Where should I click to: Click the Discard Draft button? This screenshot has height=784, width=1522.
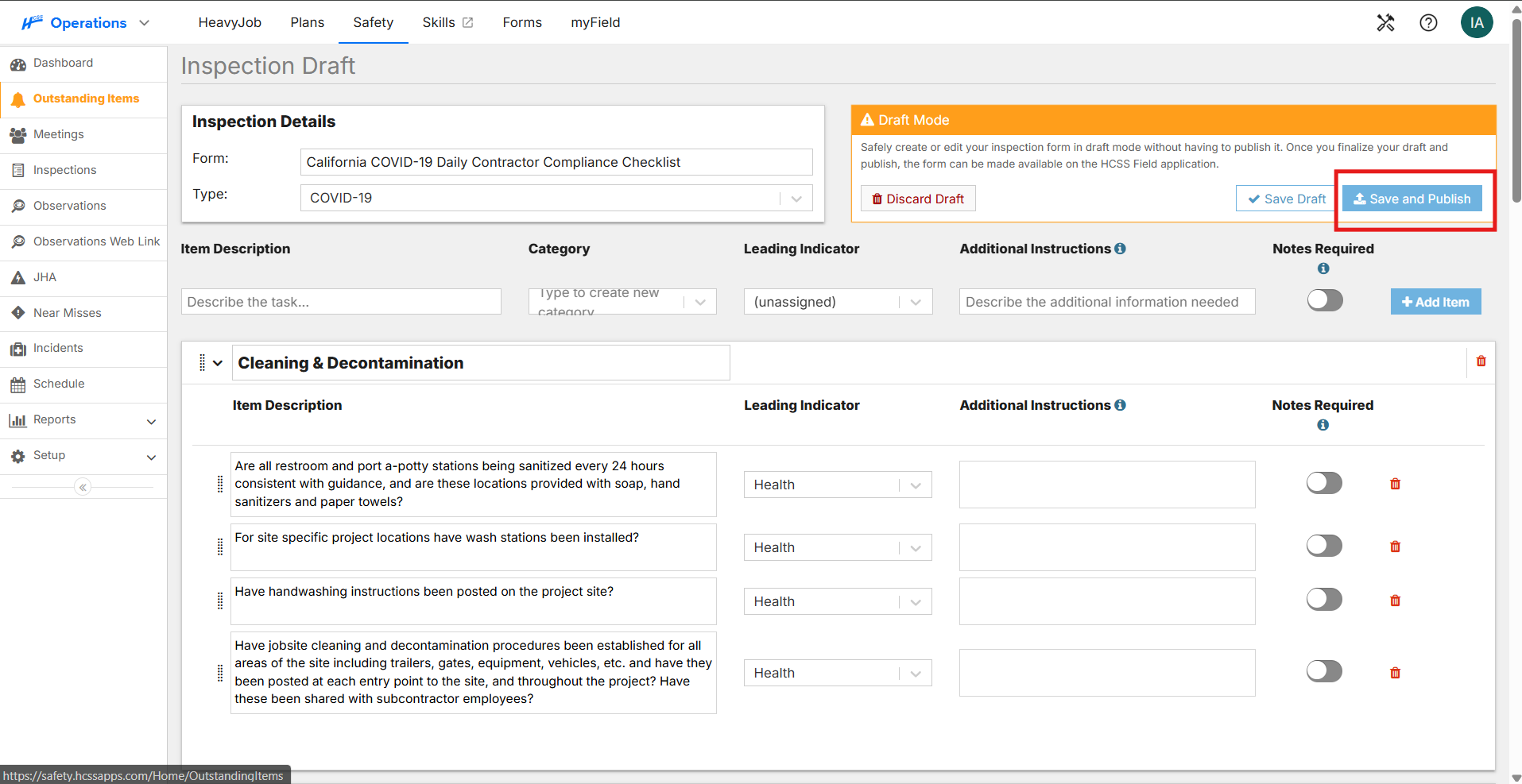[918, 199]
